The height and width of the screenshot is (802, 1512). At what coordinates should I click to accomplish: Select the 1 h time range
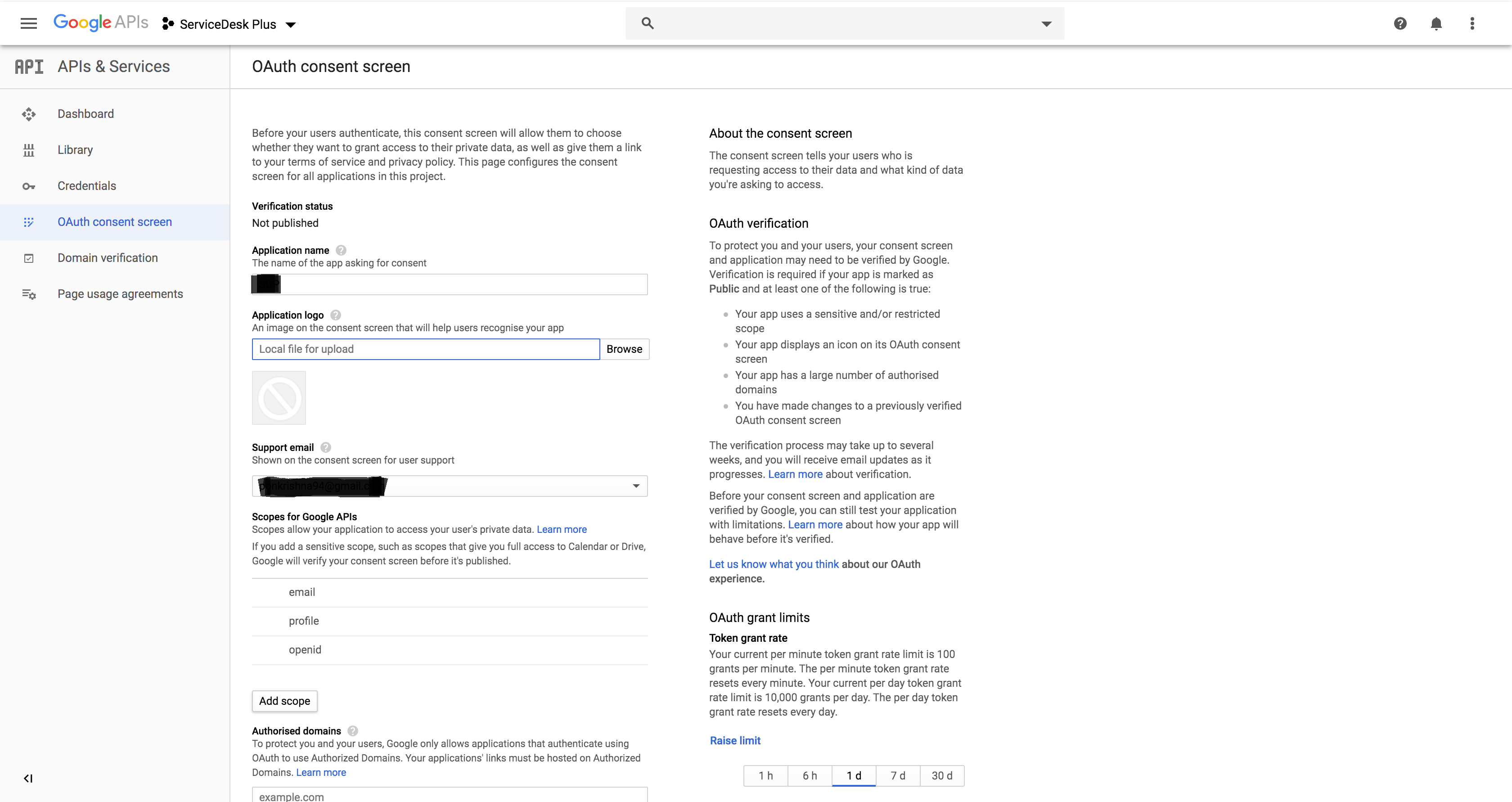765,775
